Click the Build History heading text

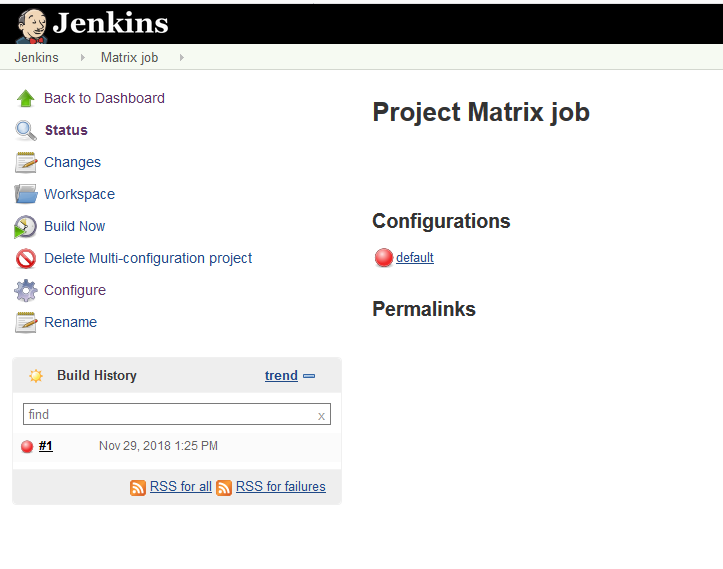(97, 375)
